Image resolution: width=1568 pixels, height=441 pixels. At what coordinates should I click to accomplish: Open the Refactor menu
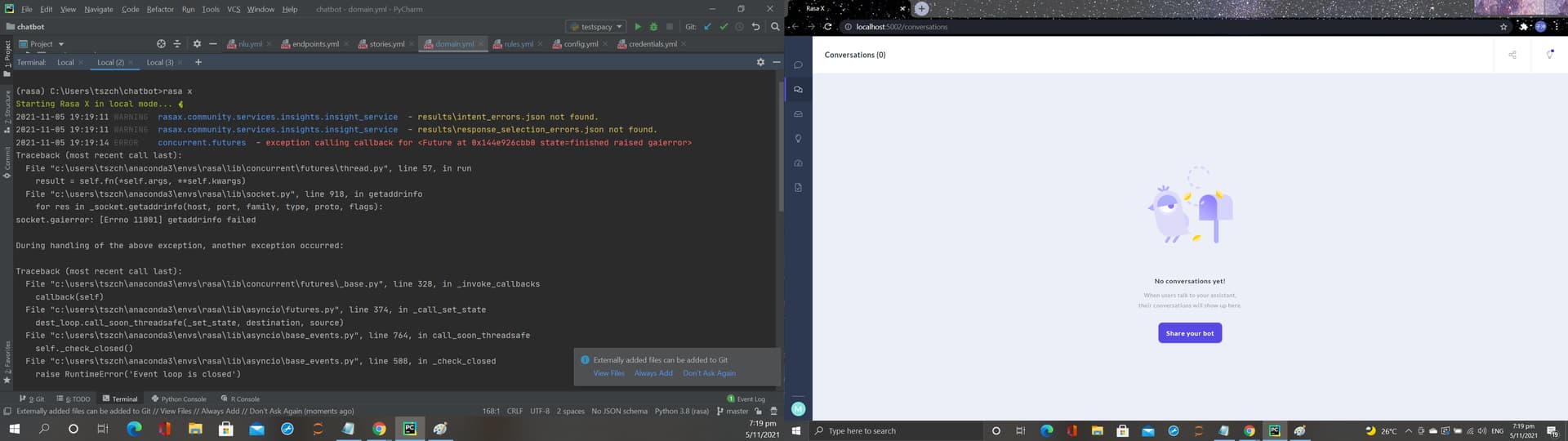[x=160, y=9]
